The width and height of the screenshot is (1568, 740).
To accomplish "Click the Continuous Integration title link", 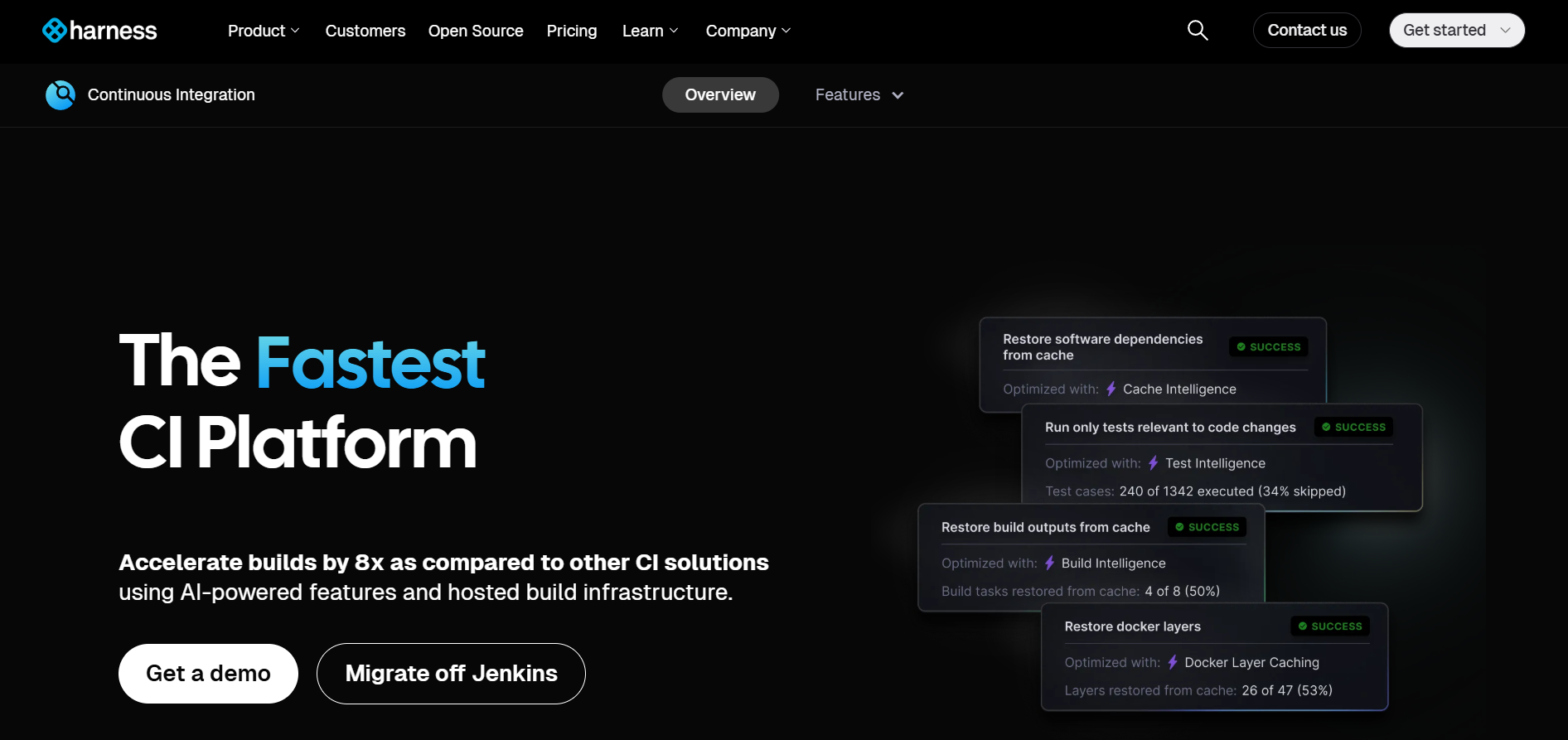I will (172, 95).
